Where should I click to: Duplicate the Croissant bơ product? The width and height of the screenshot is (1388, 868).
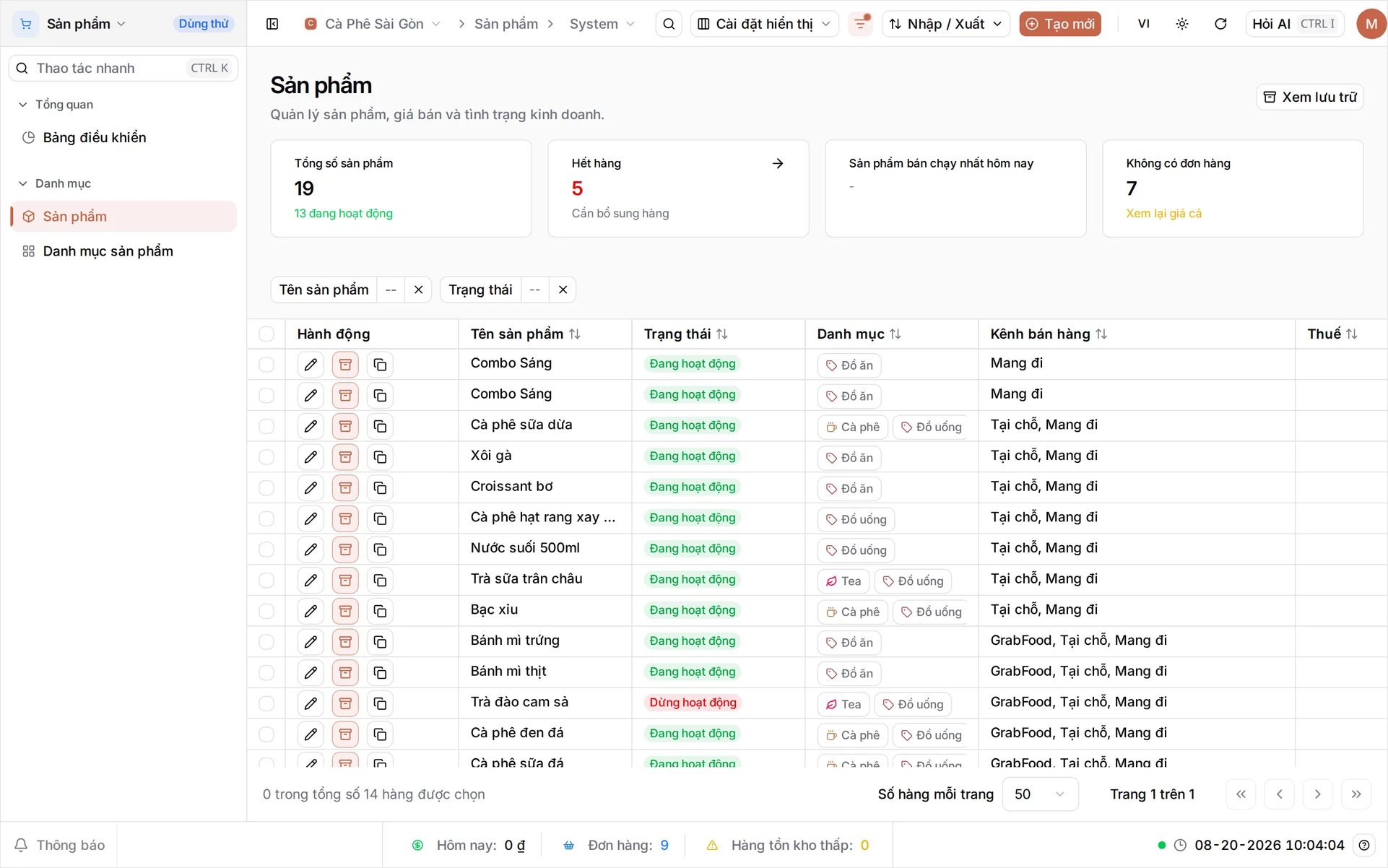click(x=380, y=488)
